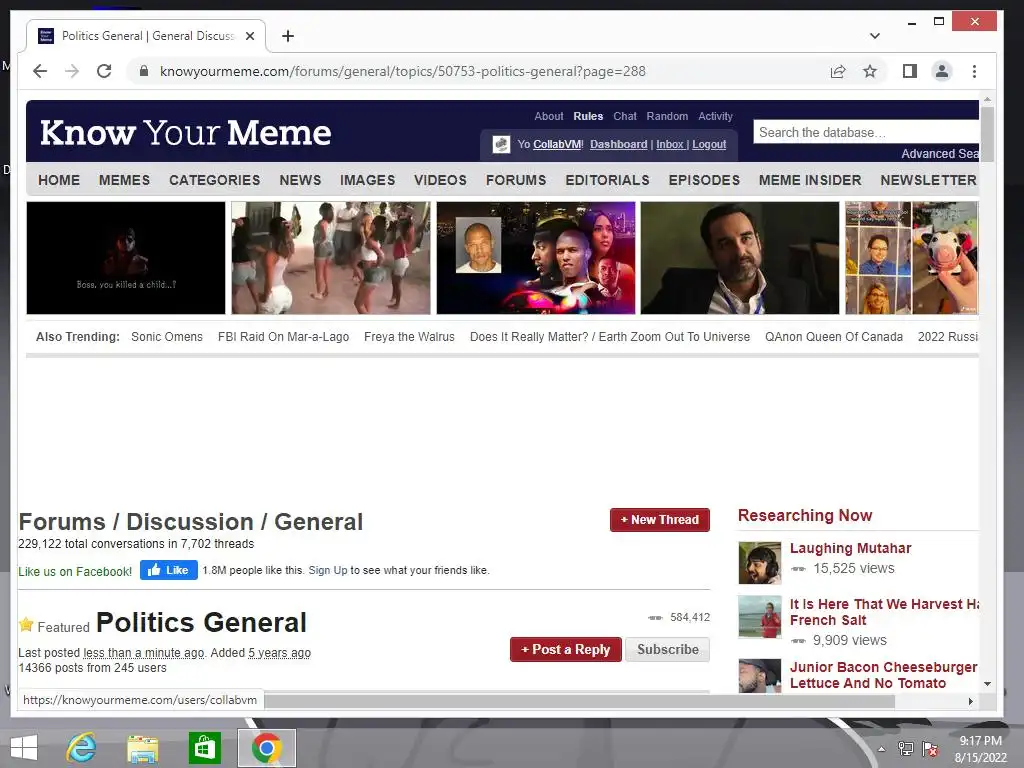
Task: Click the padlock site info icon
Action: tap(144, 71)
